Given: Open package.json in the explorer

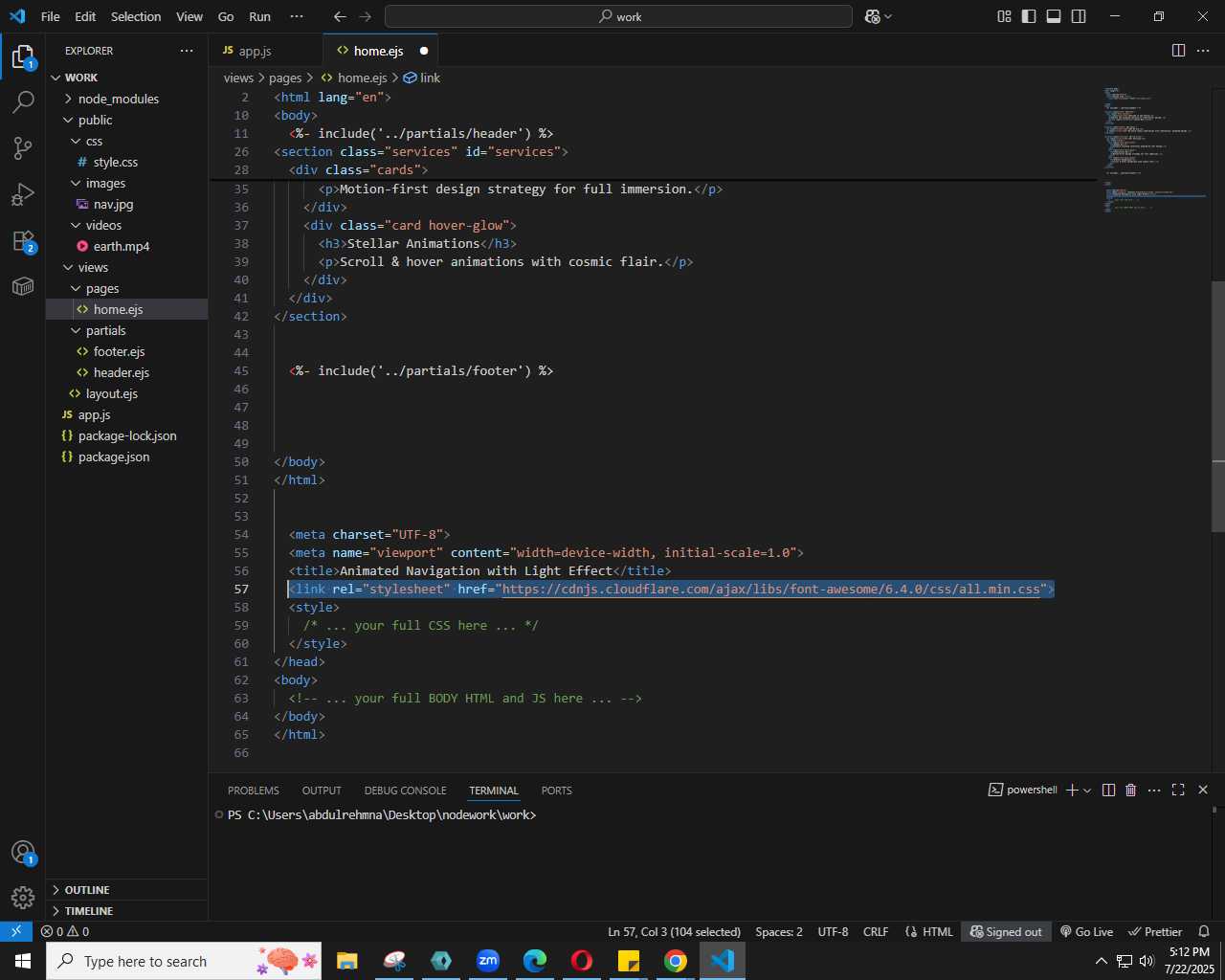Looking at the screenshot, I should pyautogui.click(x=126, y=457).
